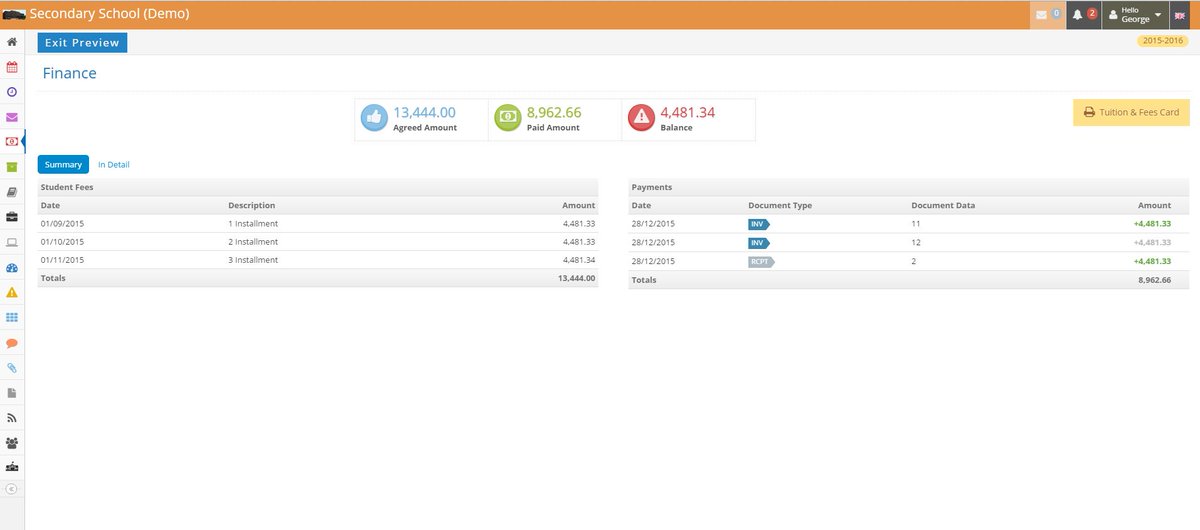Open the Tuition & Fees Card button

[1131, 112]
